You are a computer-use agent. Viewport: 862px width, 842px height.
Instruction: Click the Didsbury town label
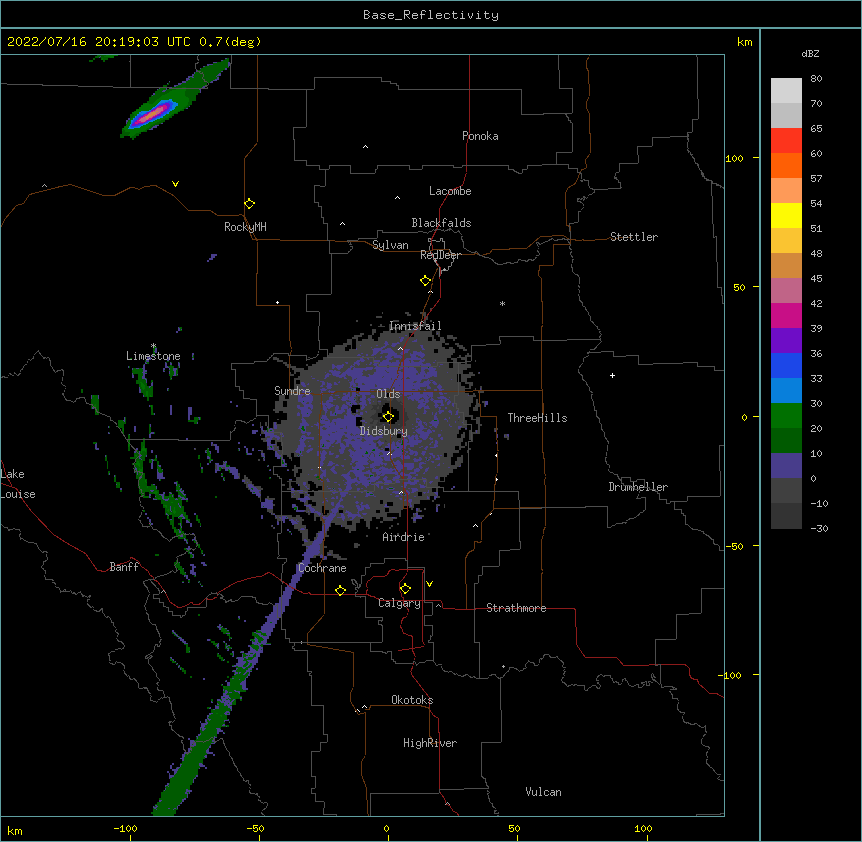[x=384, y=431]
